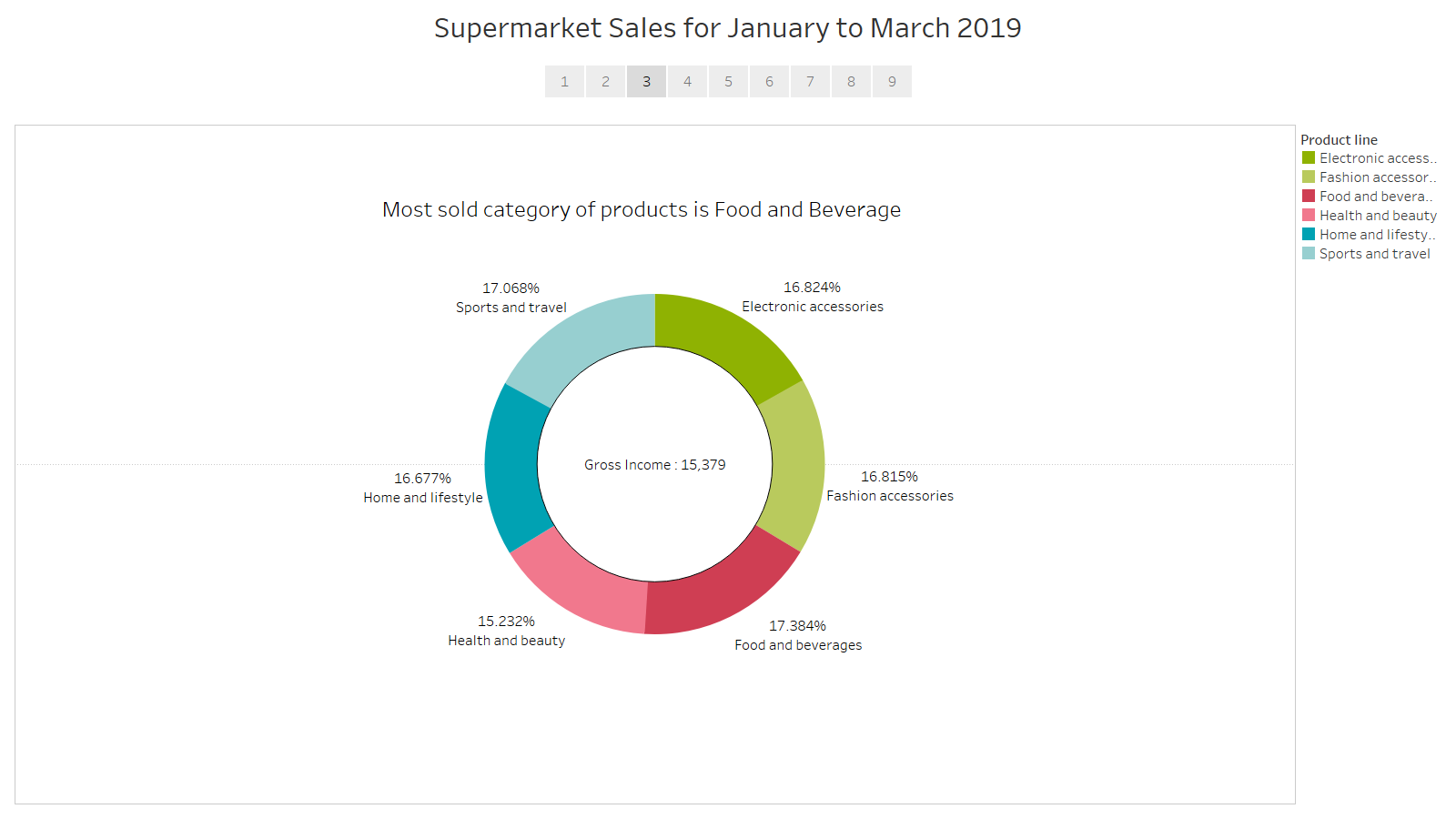Click the Gross Income value in the donut center
The height and width of the screenshot is (819, 1456).
654,464
